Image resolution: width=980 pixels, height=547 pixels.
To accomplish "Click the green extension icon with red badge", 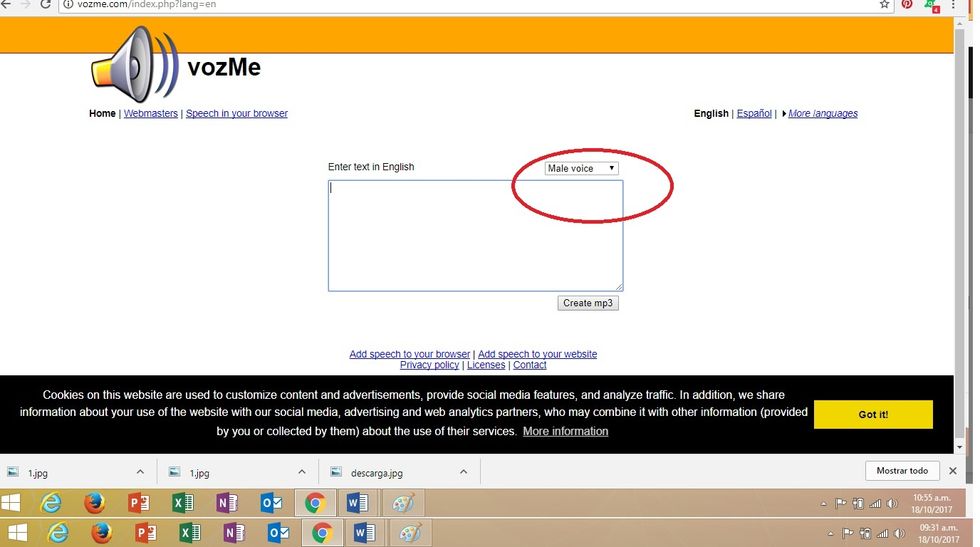I will pos(932,5).
